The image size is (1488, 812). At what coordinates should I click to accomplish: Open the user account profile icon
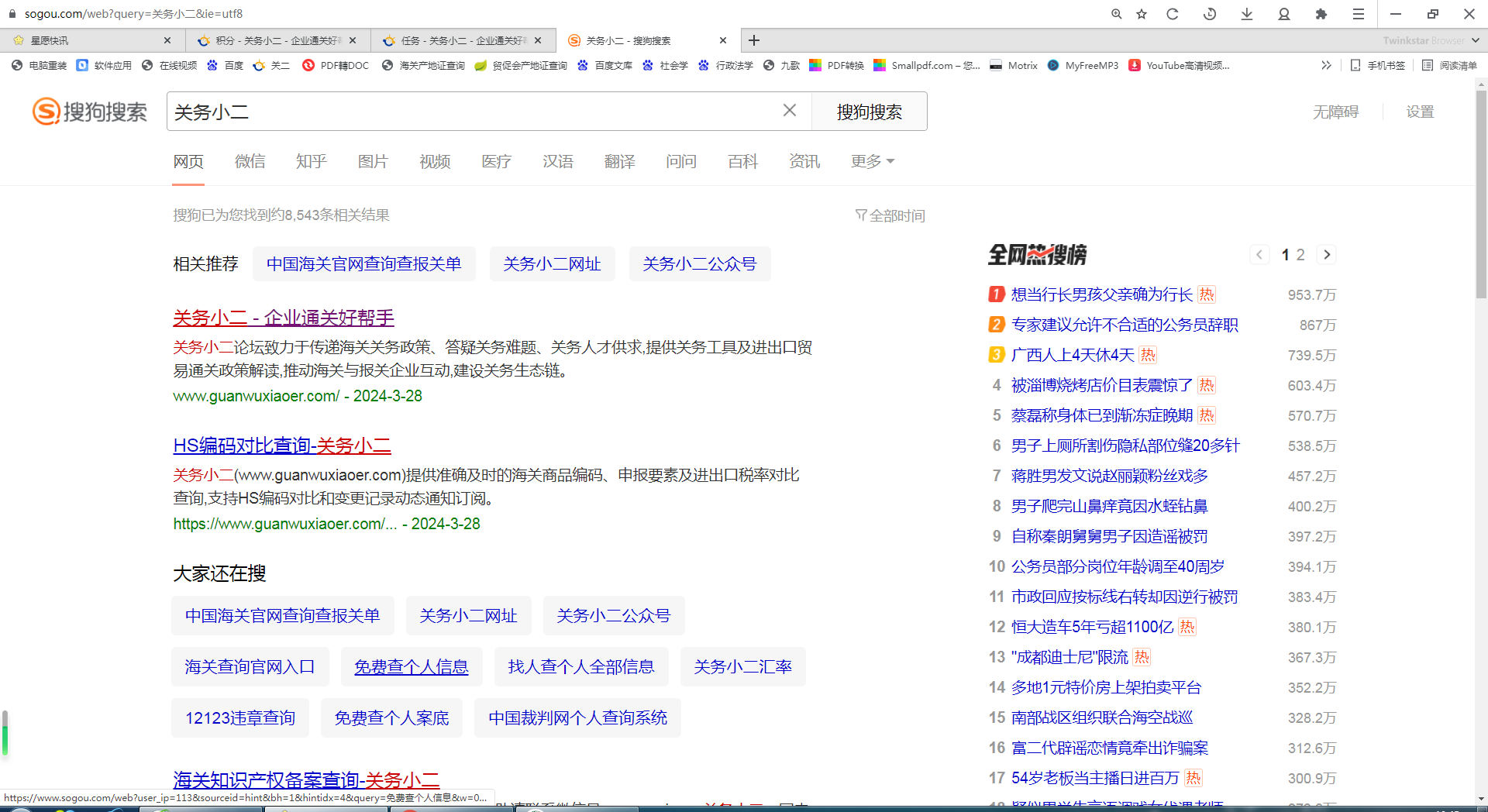click(1284, 14)
